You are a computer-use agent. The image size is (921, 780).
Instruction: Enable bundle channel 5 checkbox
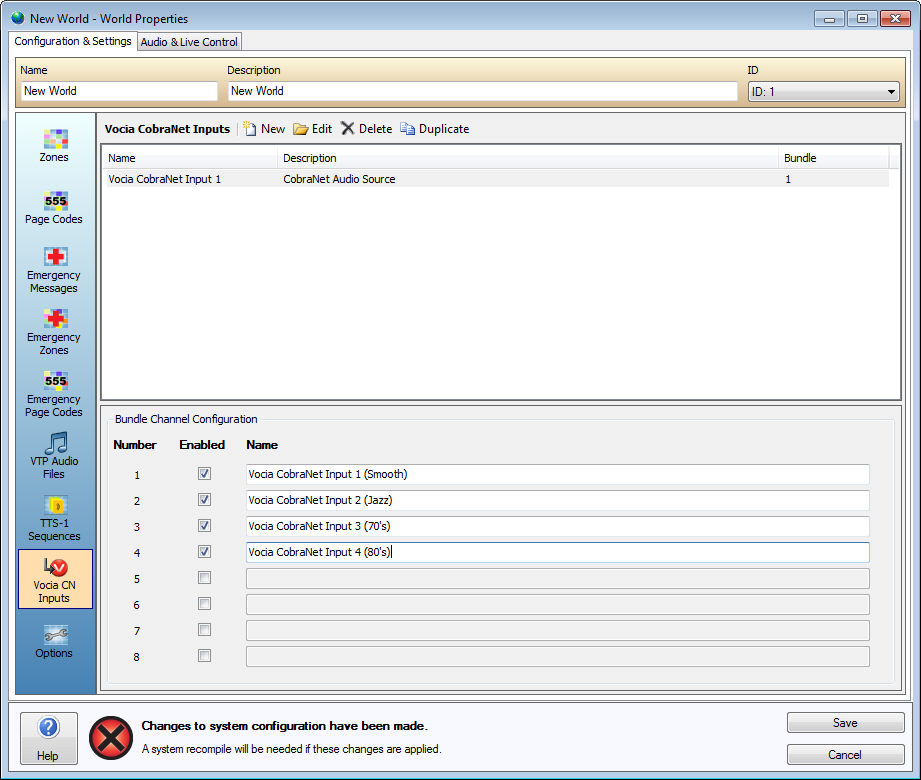point(204,578)
